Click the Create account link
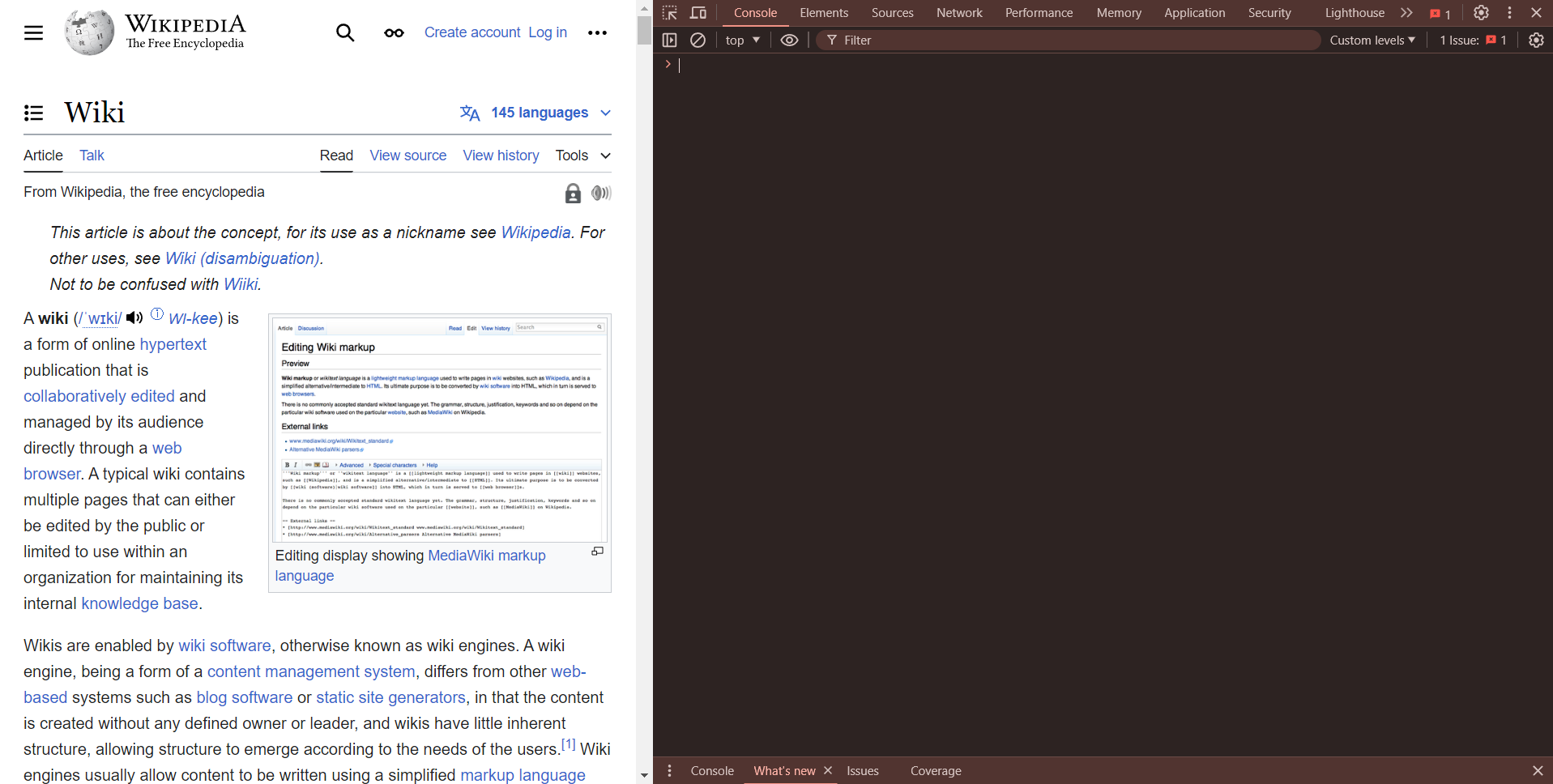Image resolution: width=1553 pixels, height=784 pixels. click(x=472, y=32)
